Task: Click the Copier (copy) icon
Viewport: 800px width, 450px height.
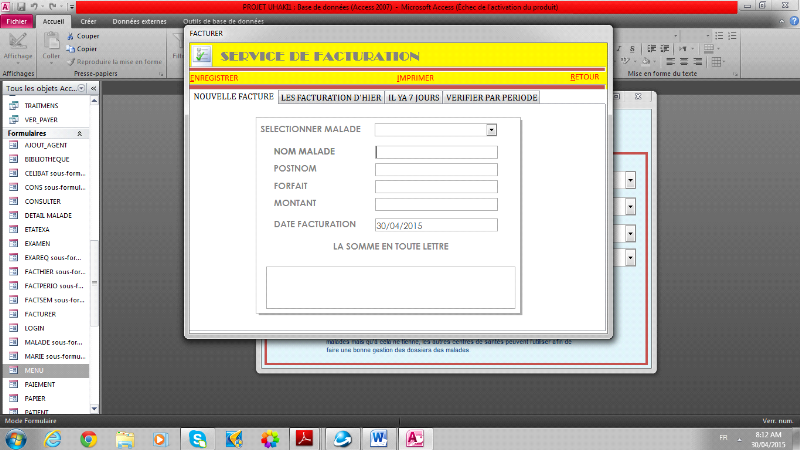Action: click(x=70, y=49)
